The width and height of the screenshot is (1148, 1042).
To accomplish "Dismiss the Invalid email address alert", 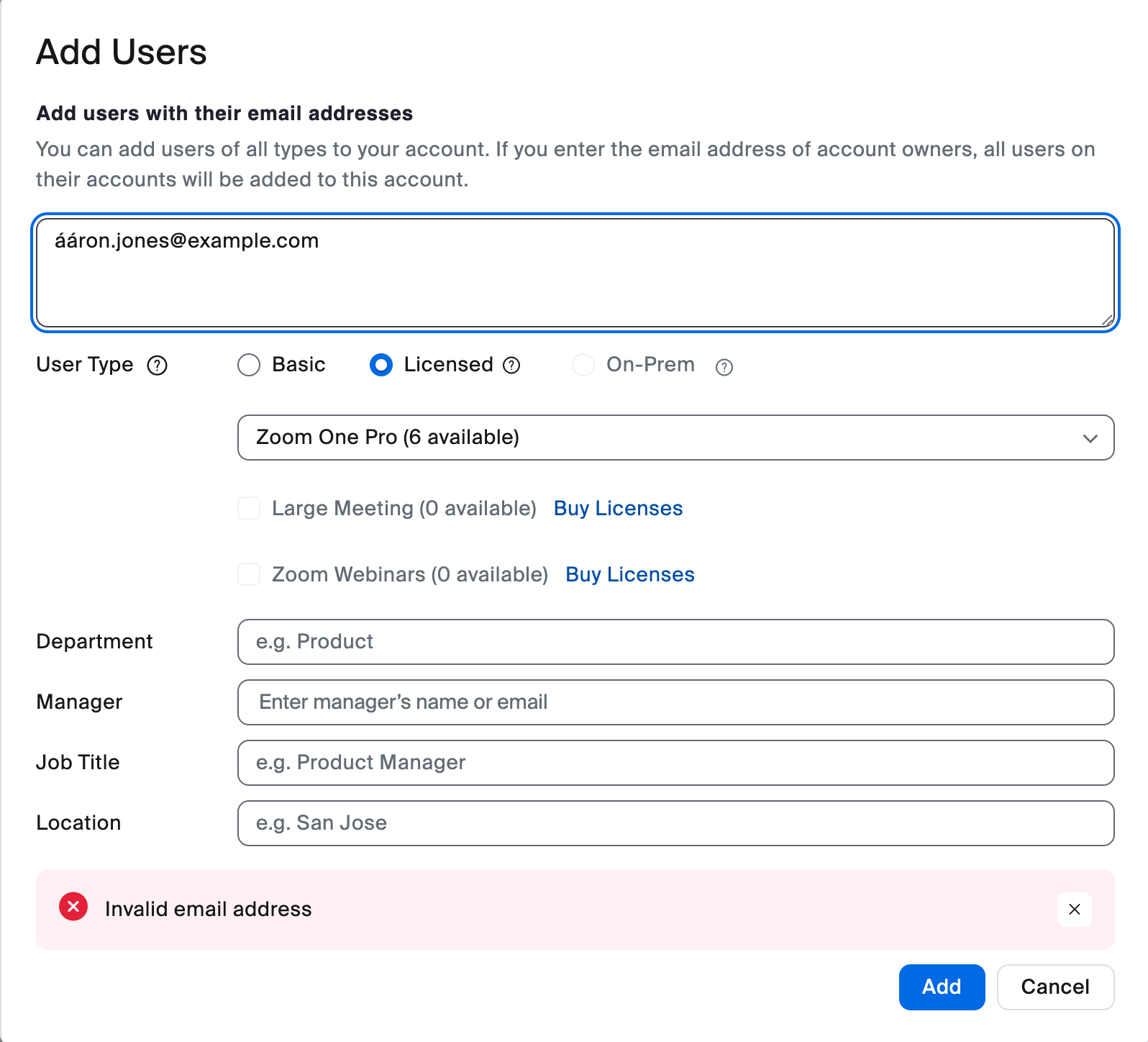I will pyautogui.click(x=1075, y=910).
